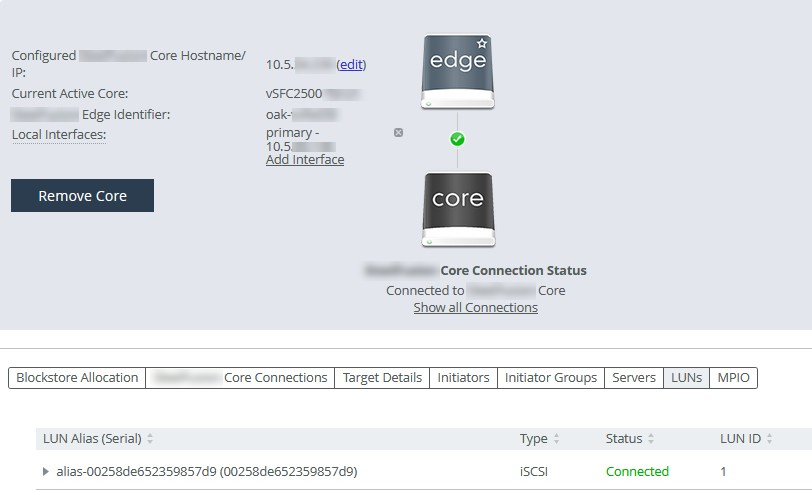
Task: Switch to the Servers tab
Action: coord(634,378)
